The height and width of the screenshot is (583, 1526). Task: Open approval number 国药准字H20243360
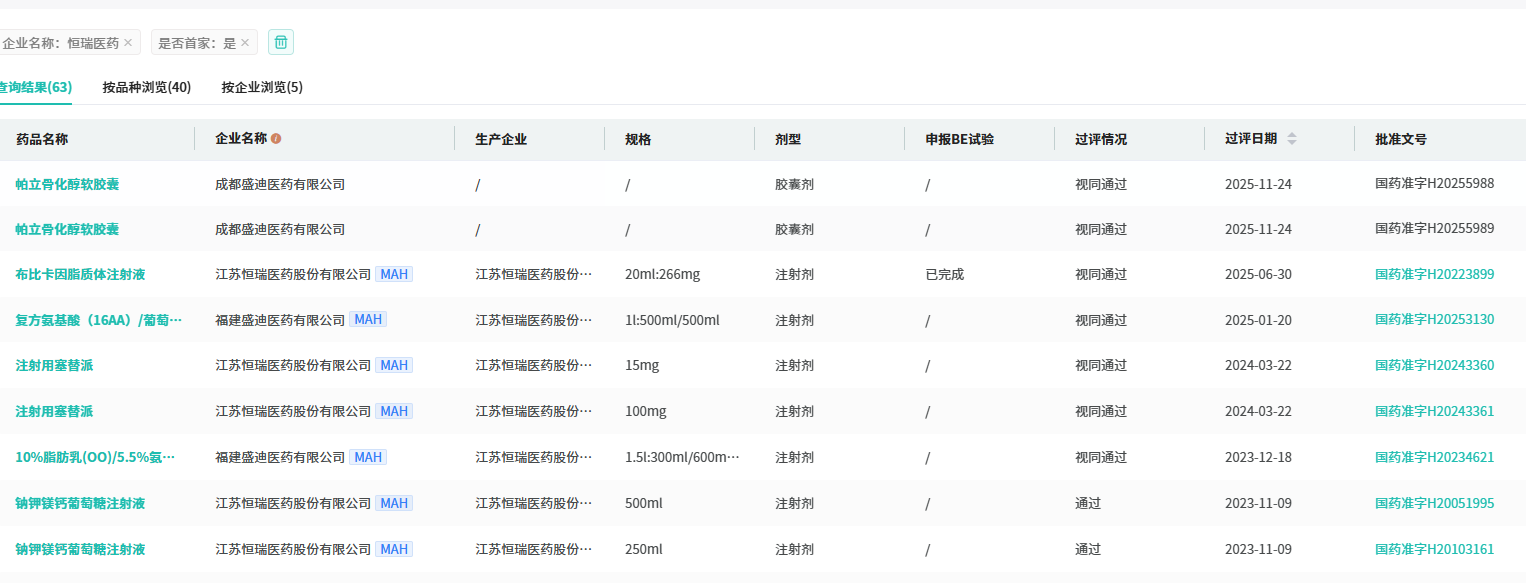click(x=1435, y=365)
